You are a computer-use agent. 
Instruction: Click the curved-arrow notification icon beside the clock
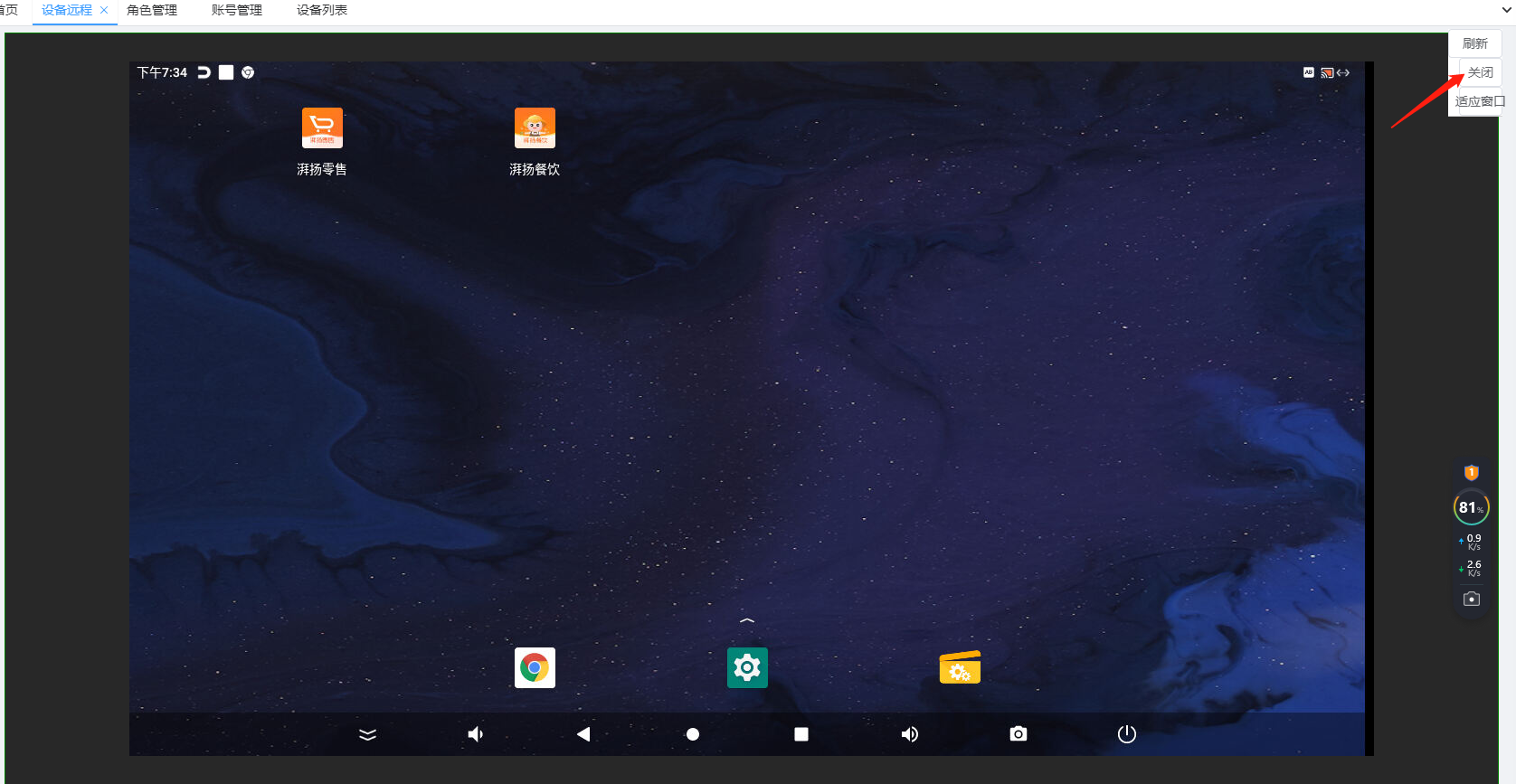(204, 72)
